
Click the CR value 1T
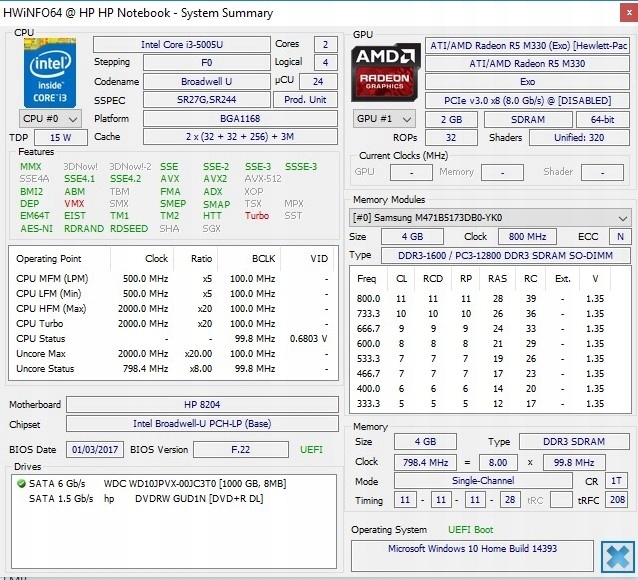[x=616, y=481]
